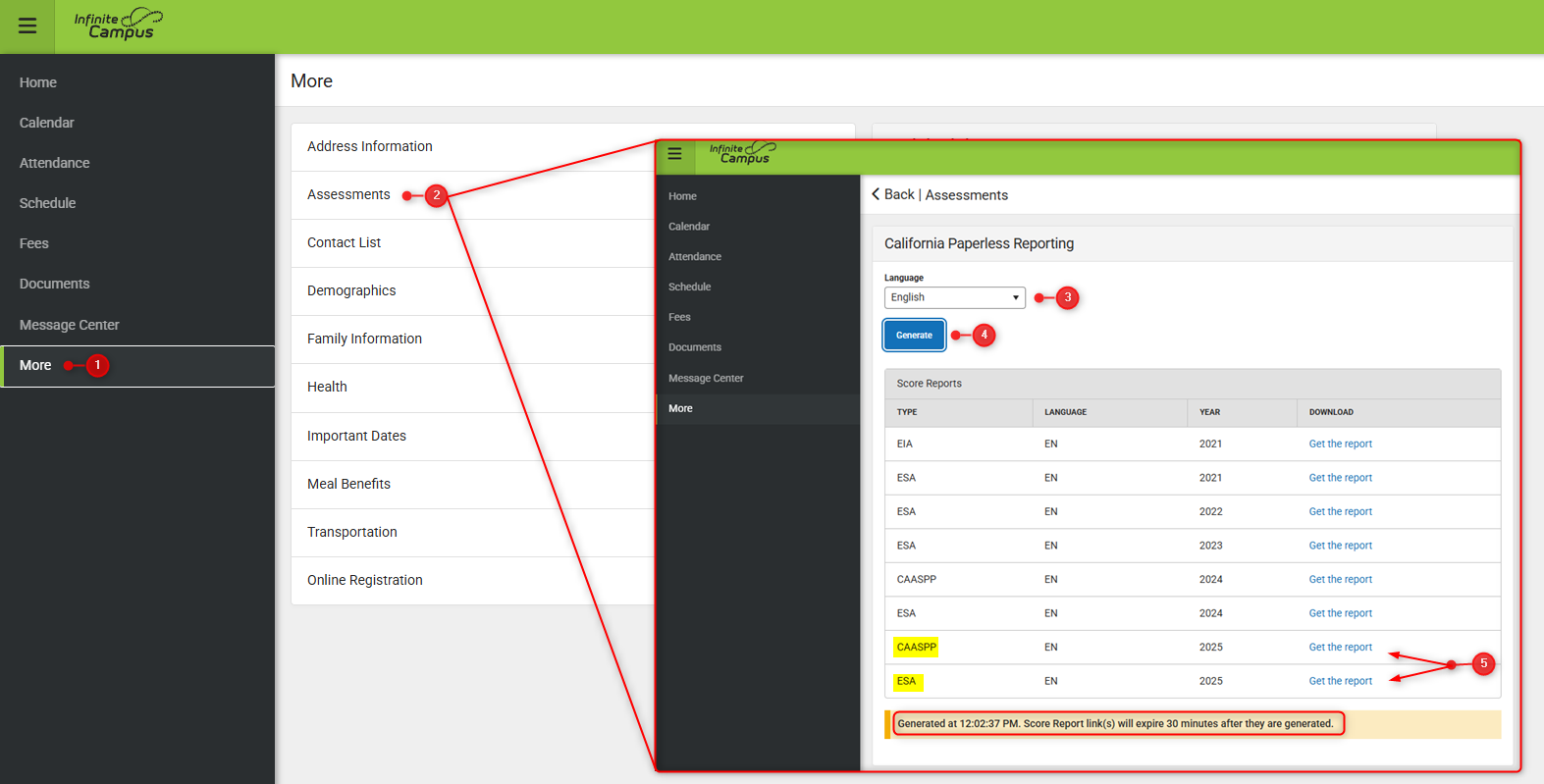Open Message Center in main sidebar
The height and width of the screenshot is (784, 1544).
pos(70,325)
